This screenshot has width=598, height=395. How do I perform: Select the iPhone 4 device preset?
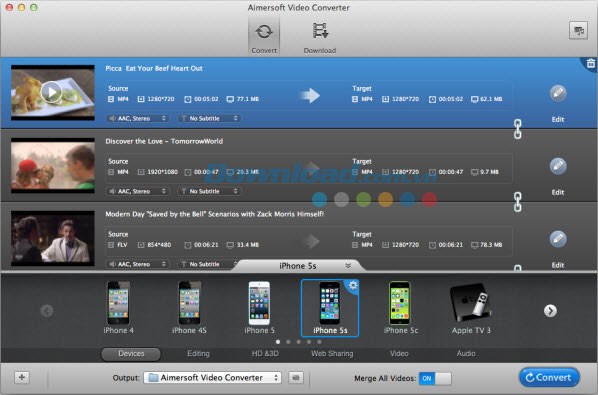coord(119,308)
